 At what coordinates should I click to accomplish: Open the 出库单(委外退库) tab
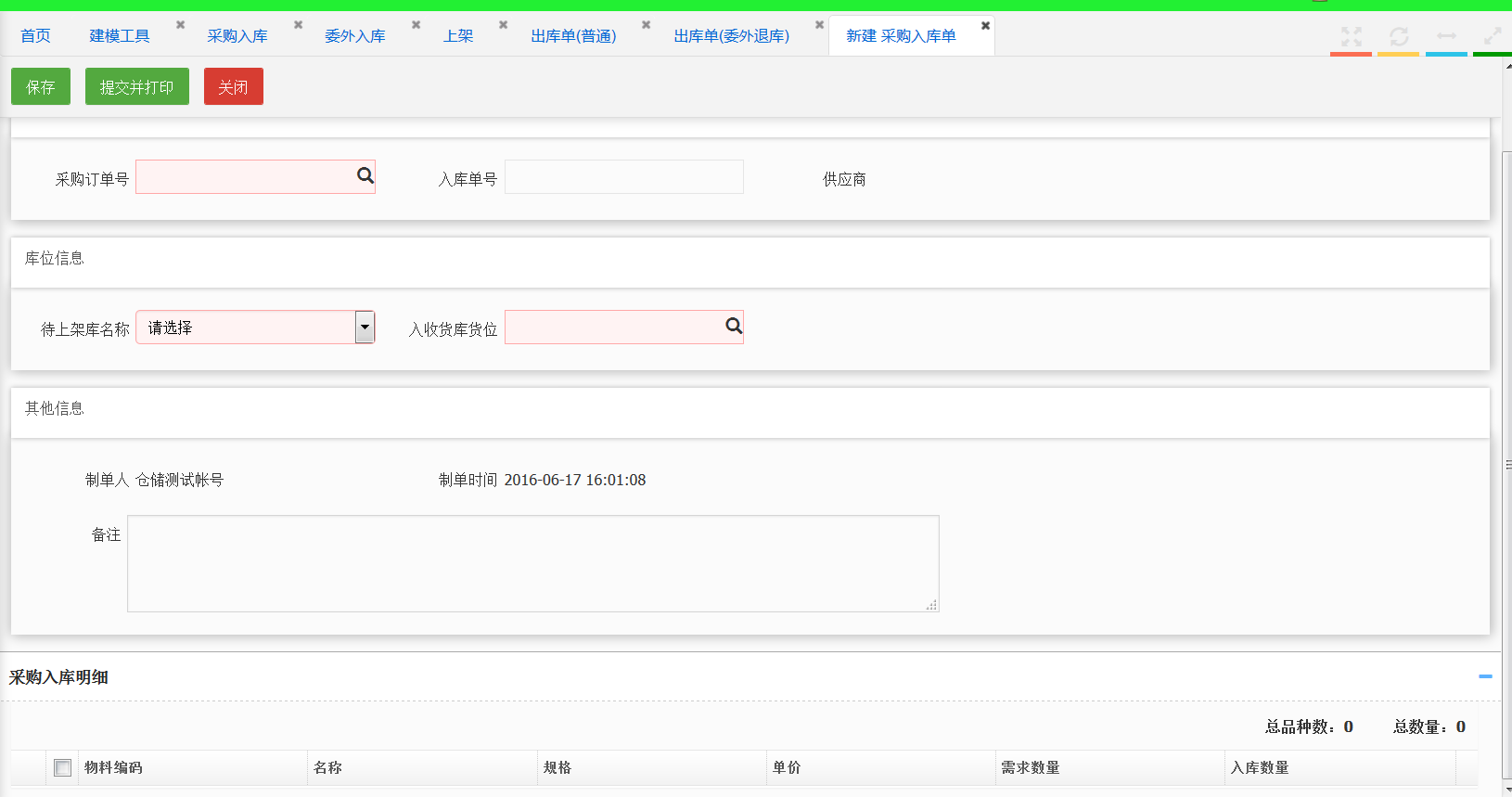click(732, 36)
